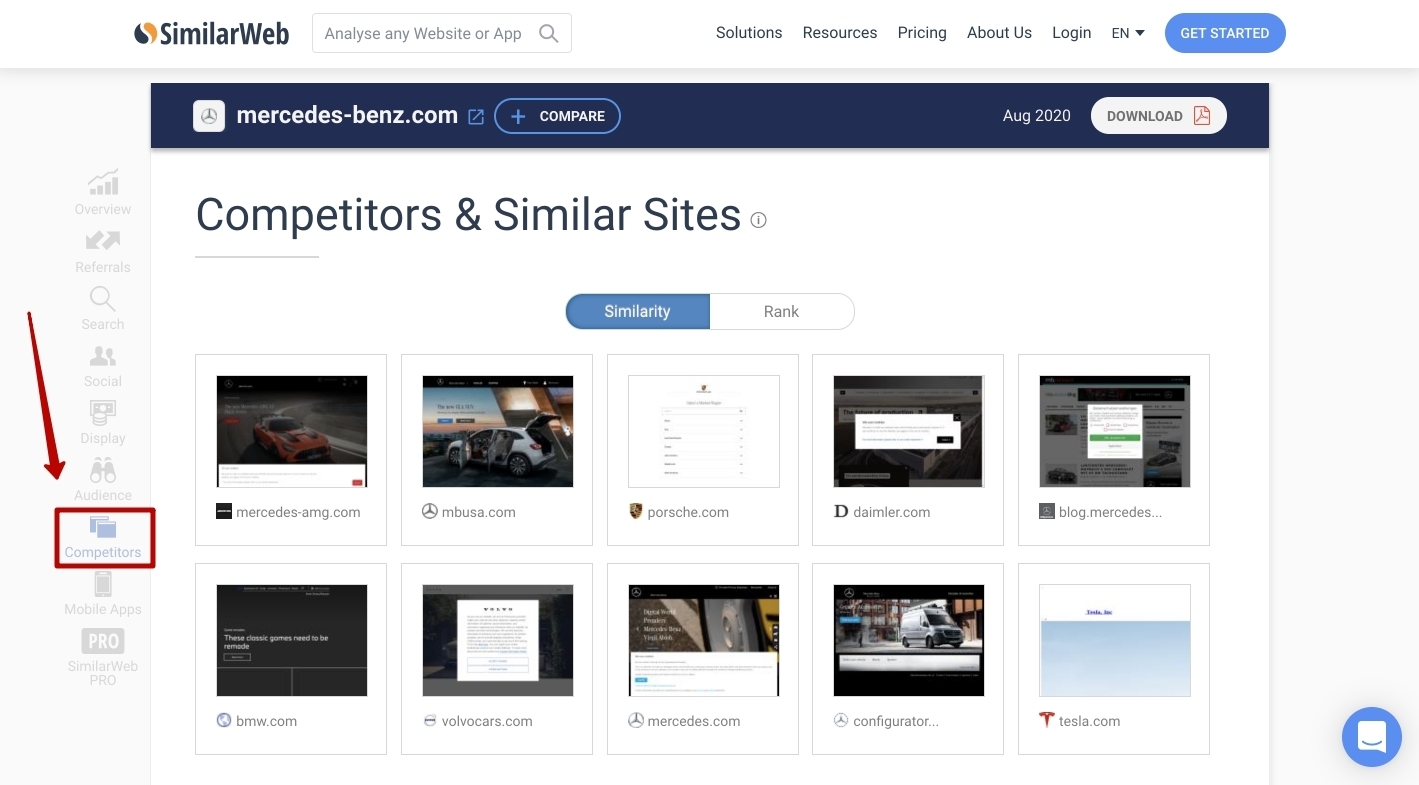
Task: Open the Solutions menu
Action: (x=749, y=33)
